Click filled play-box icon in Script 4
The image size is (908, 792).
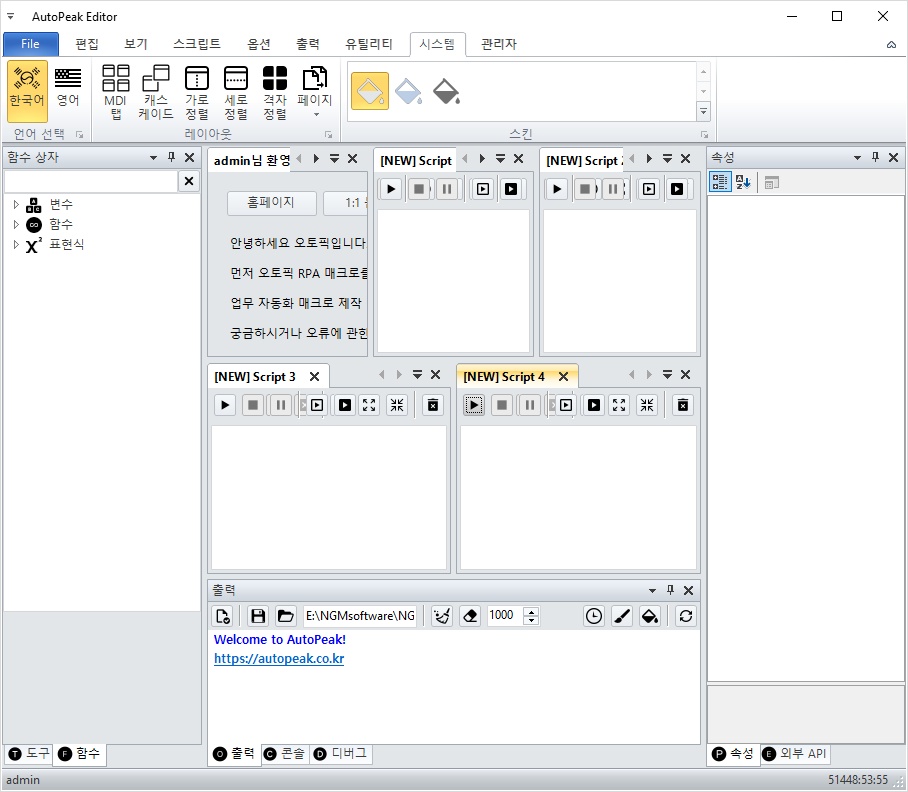pos(594,405)
